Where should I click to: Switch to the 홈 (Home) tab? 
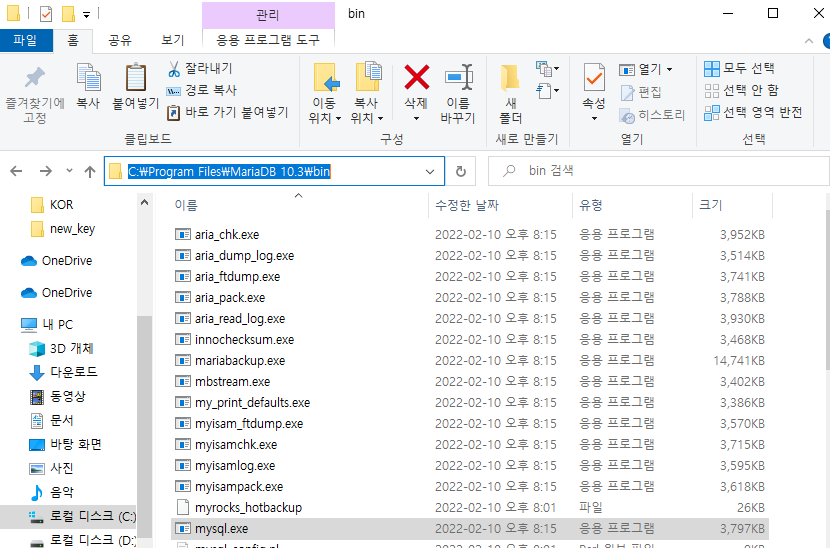click(x=73, y=40)
